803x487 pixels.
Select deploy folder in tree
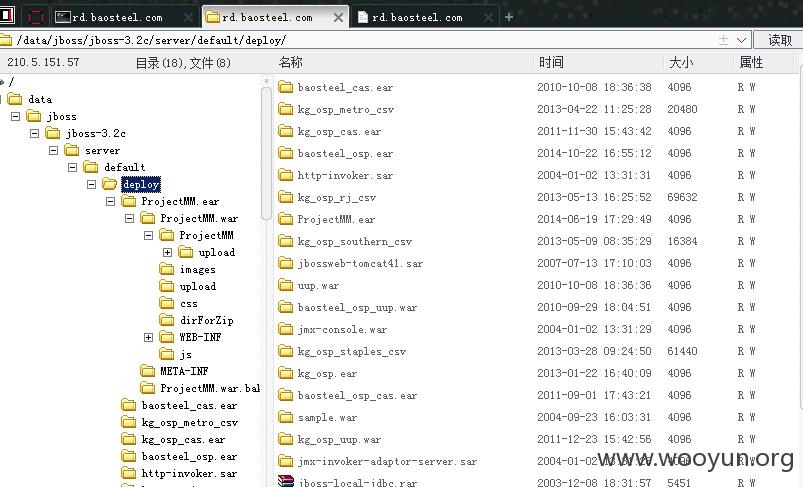pyautogui.click(x=140, y=184)
